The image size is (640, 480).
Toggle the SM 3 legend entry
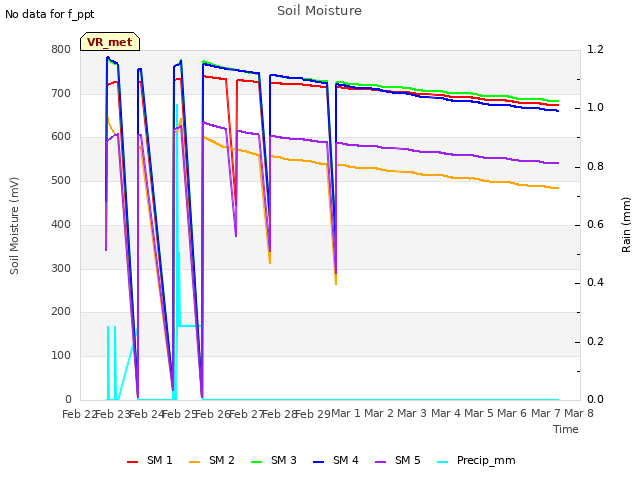coord(274,460)
